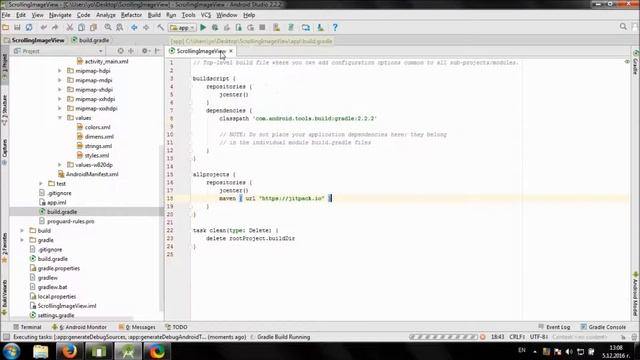Expand the values-w820dp folder

click(60, 165)
